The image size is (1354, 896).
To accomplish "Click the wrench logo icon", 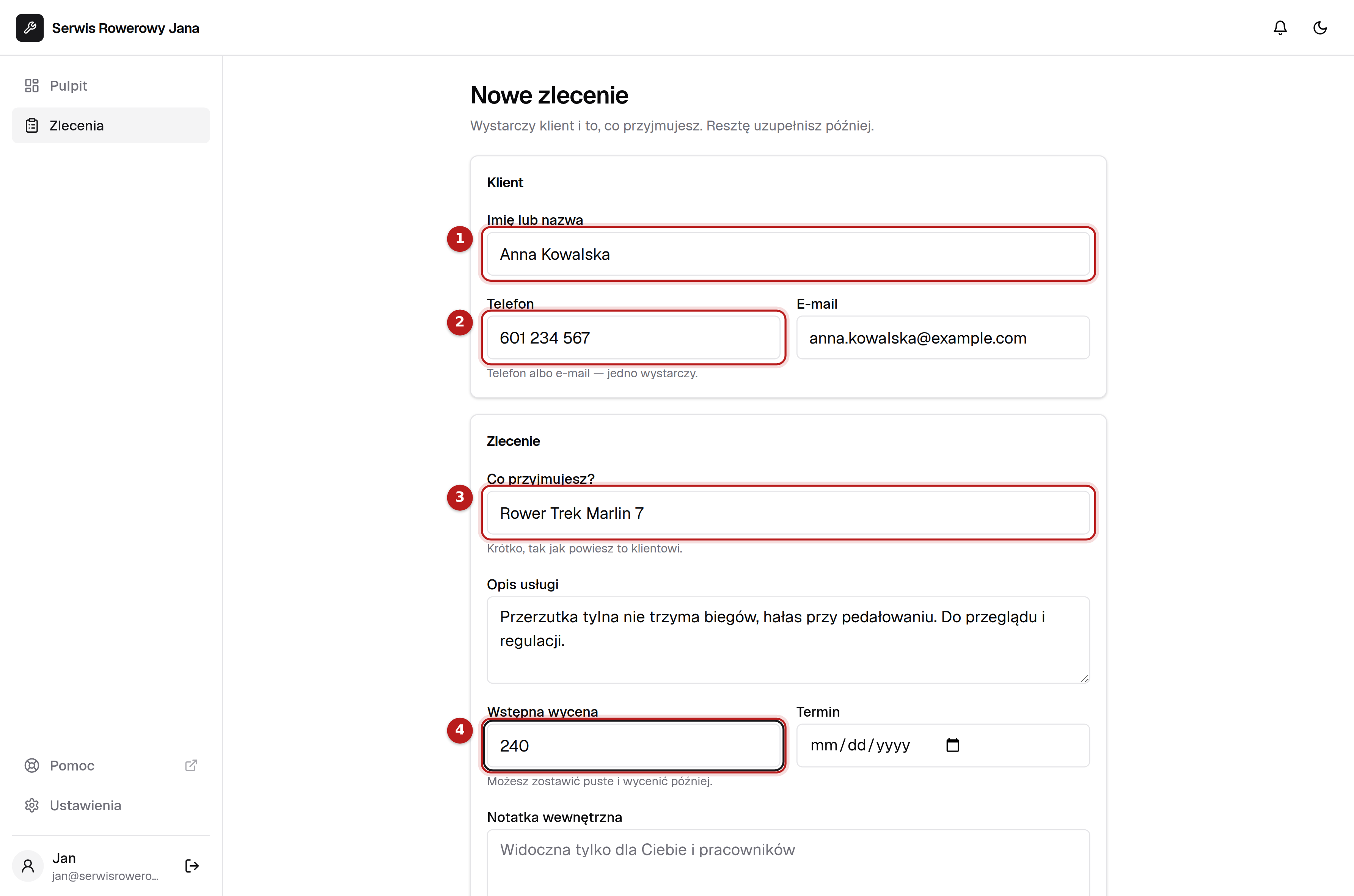I will pos(30,28).
